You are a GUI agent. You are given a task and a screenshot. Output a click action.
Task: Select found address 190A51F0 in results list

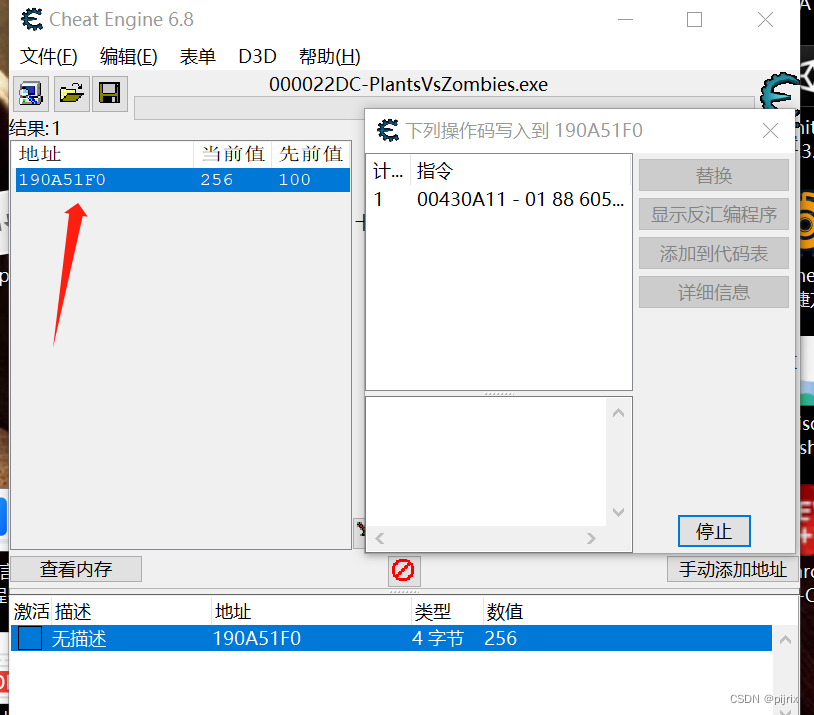(183, 180)
